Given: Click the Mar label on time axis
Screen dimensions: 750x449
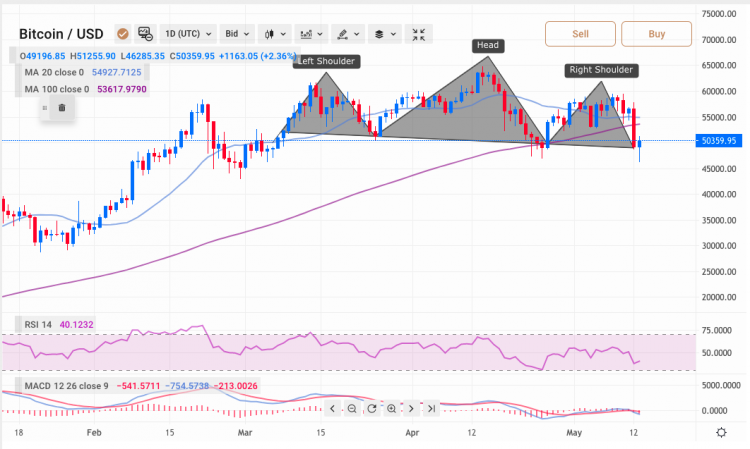Looking at the screenshot, I should (245, 433).
